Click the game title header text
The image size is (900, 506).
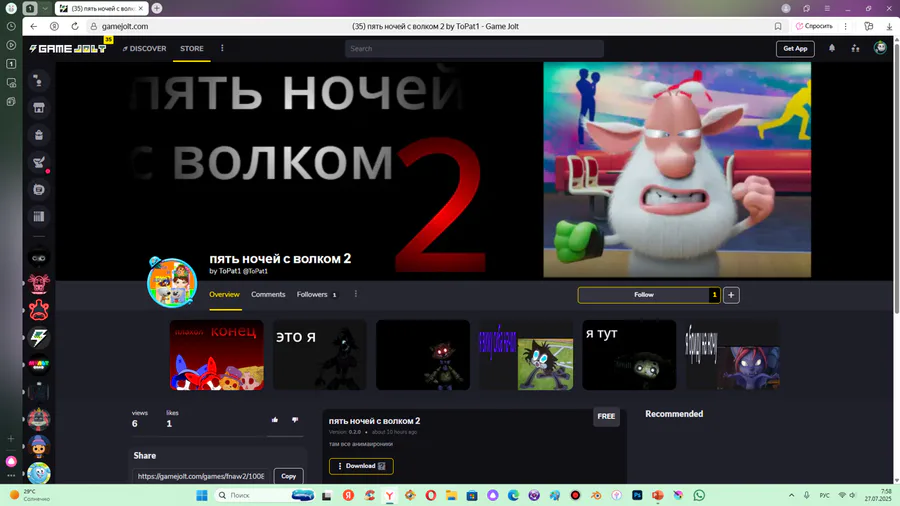(x=280, y=259)
